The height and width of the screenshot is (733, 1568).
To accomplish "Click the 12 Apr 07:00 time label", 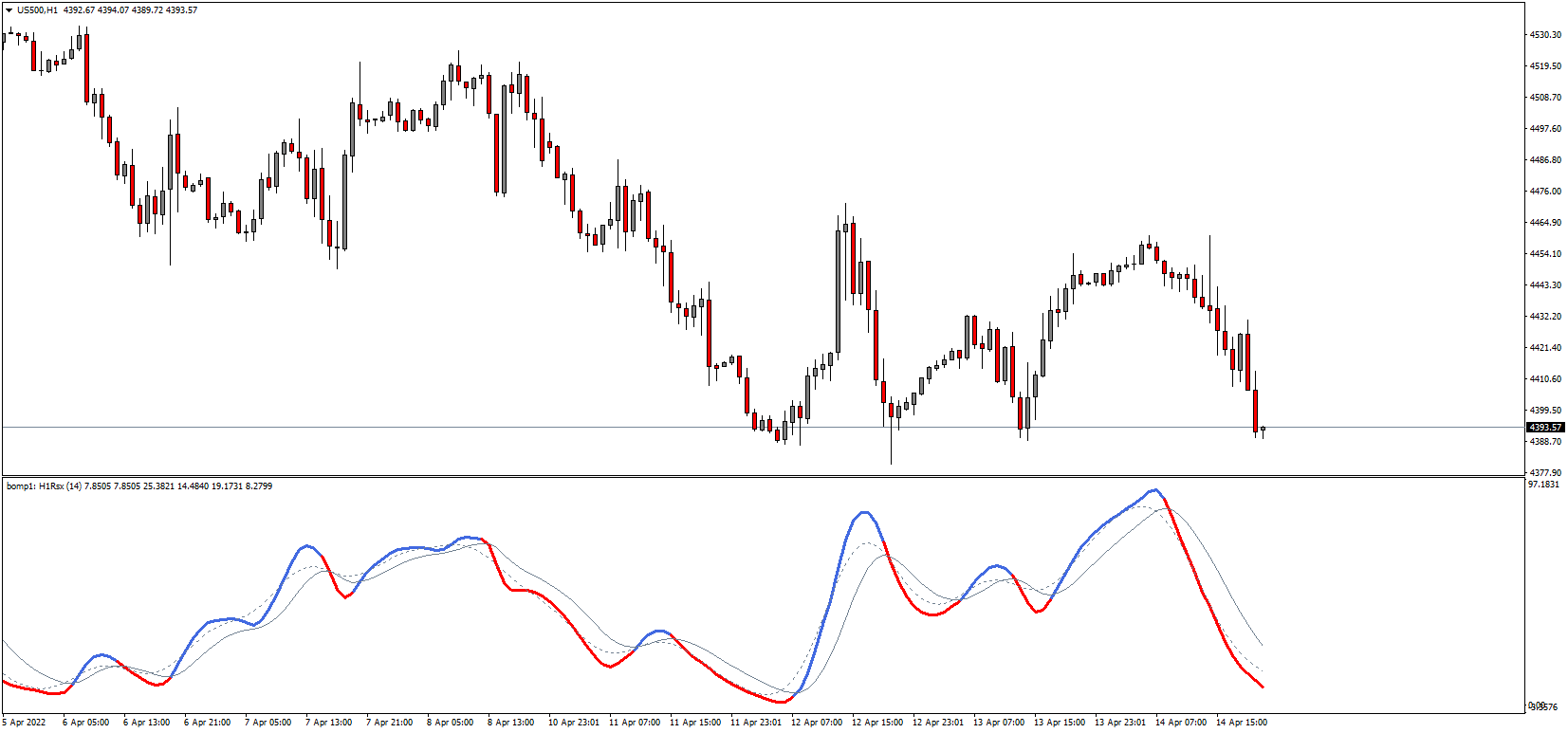I will tap(817, 723).
